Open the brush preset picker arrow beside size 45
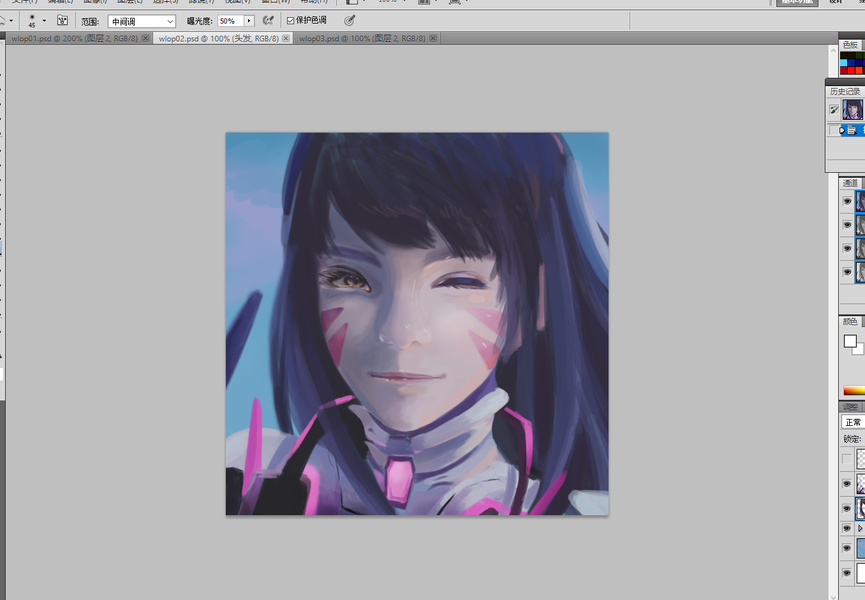The height and width of the screenshot is (600, 865). pos(44,21)
